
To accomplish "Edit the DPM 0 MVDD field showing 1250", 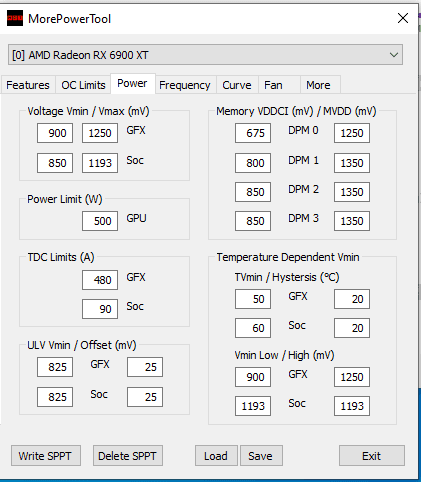I will [352, 133].
